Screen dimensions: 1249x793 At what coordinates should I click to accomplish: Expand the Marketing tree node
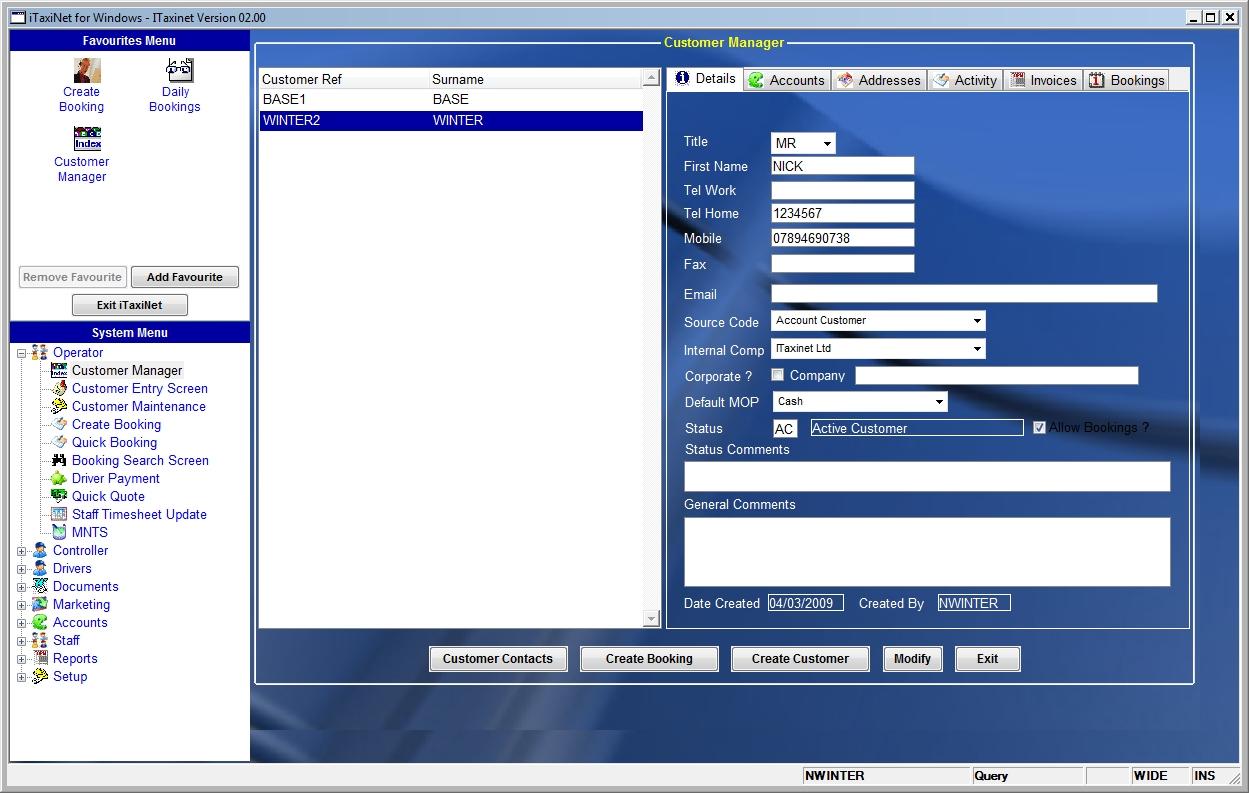22,605
